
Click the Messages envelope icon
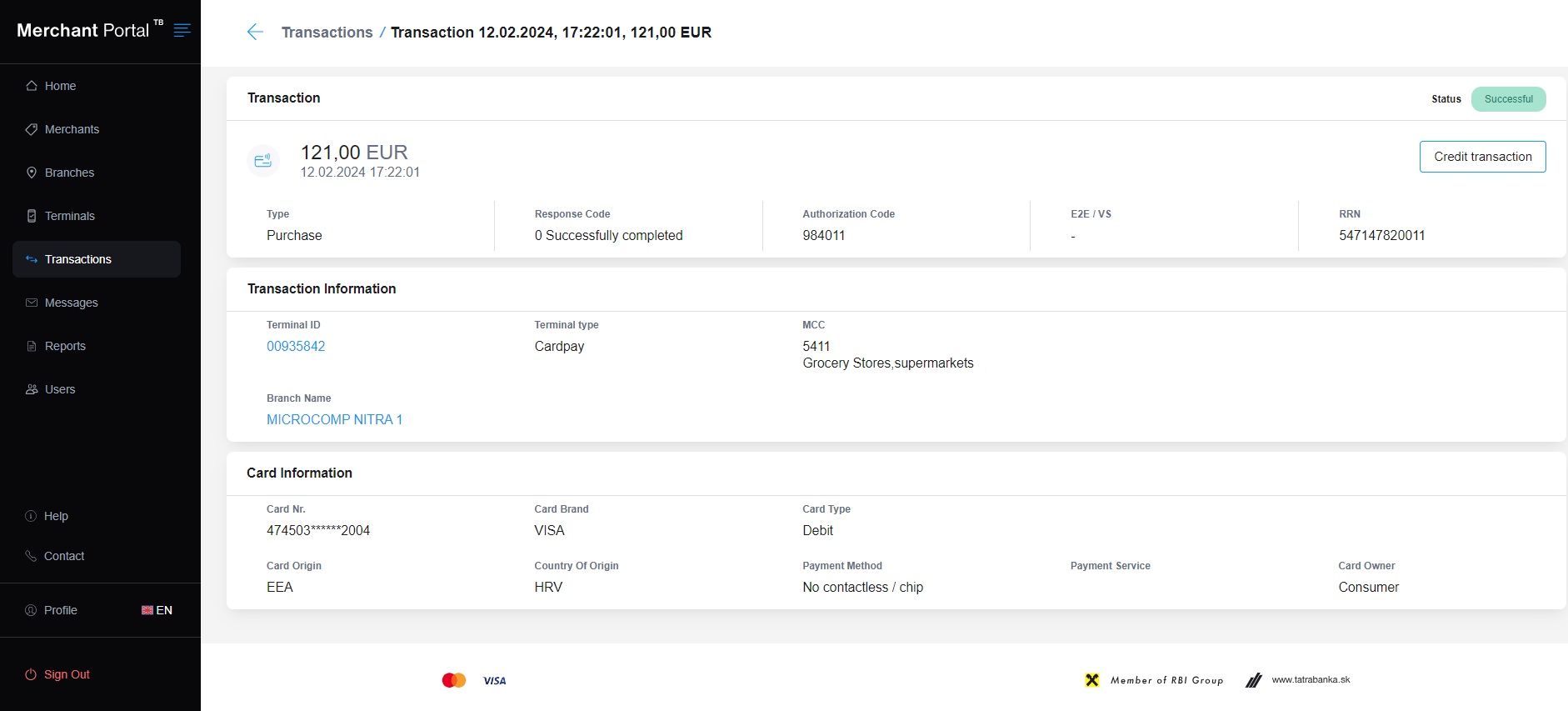32,303
